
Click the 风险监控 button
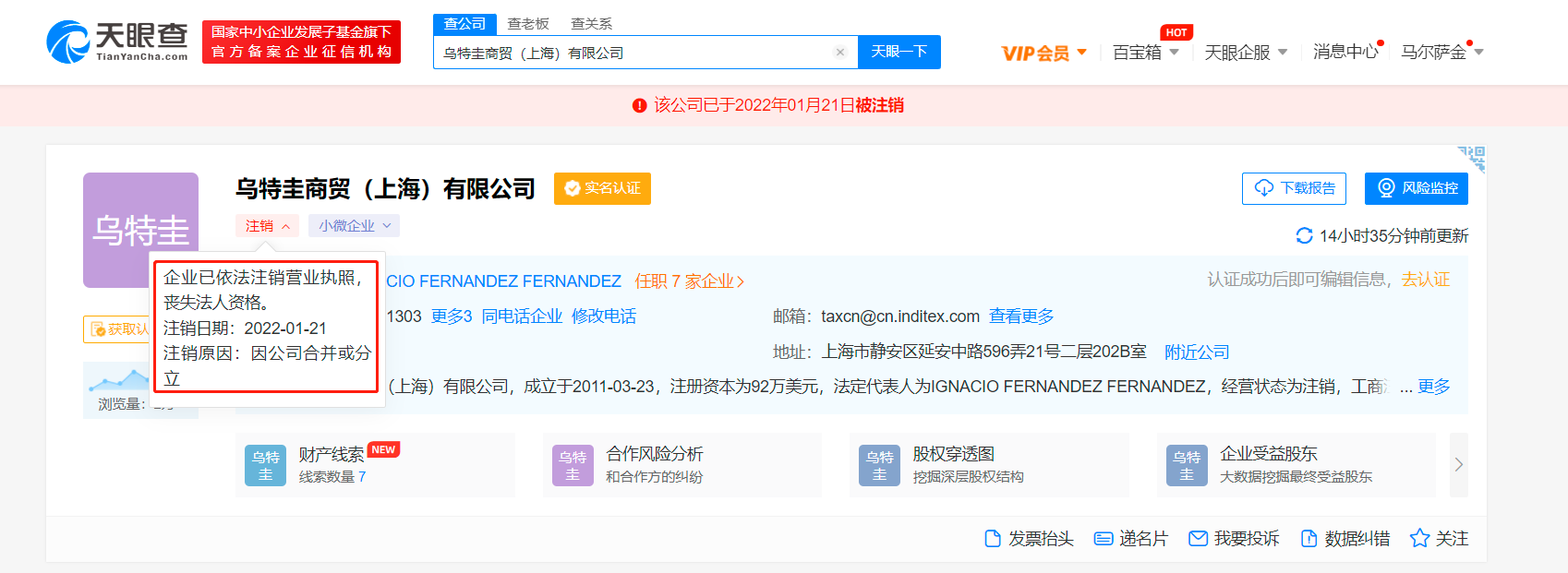pyautogui.click(x=1417, y=188)
